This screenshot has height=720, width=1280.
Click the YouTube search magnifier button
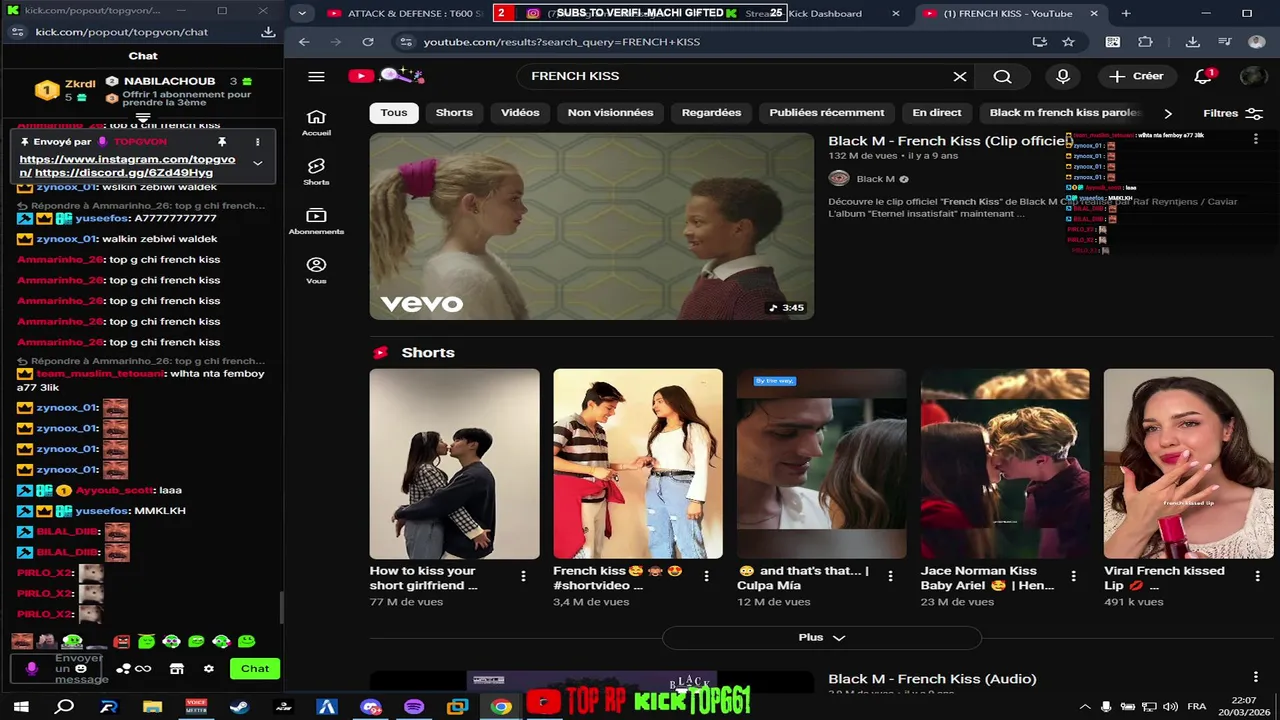click(1003, 77)
